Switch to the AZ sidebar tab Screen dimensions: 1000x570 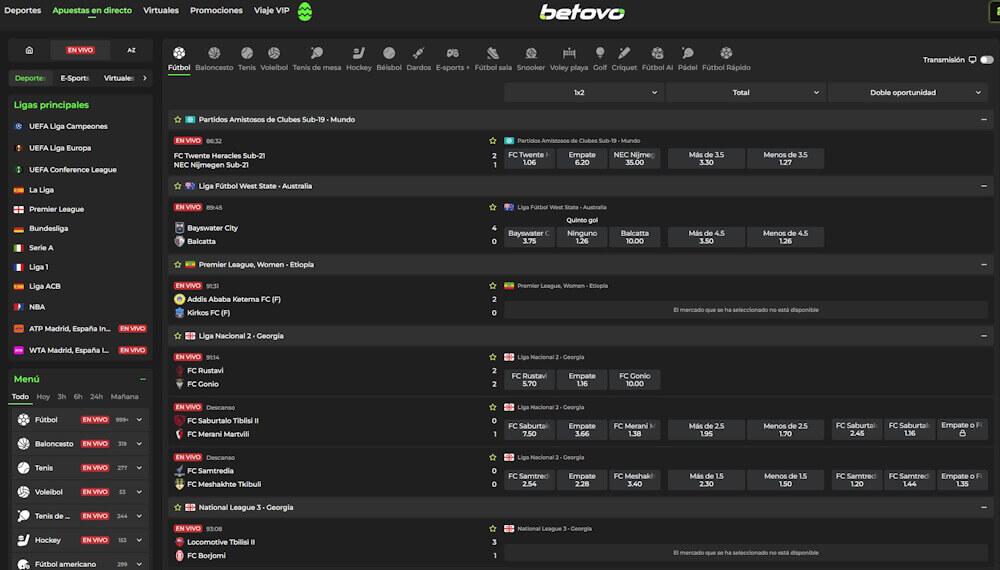pyautogui.click(x=131, y=50)
